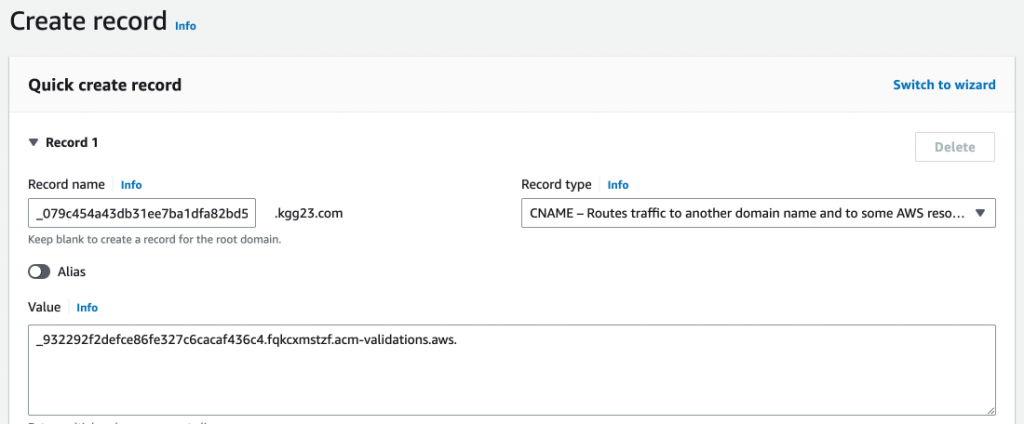Click the Create record page title
Screen dimensions: 1024x424
click(x=88, y=20)
